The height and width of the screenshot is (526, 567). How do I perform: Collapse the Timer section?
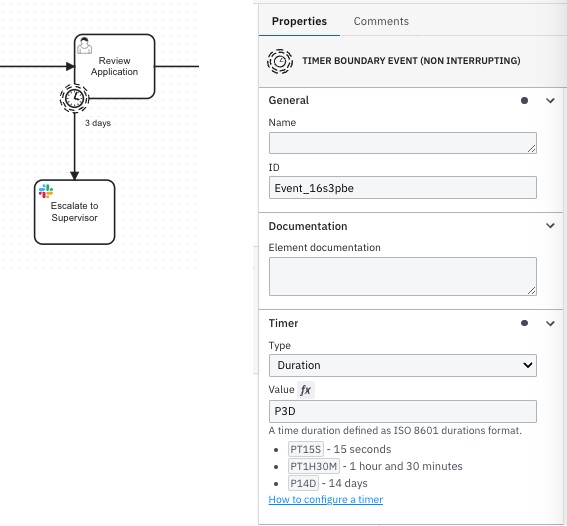[x=550, y=323]
